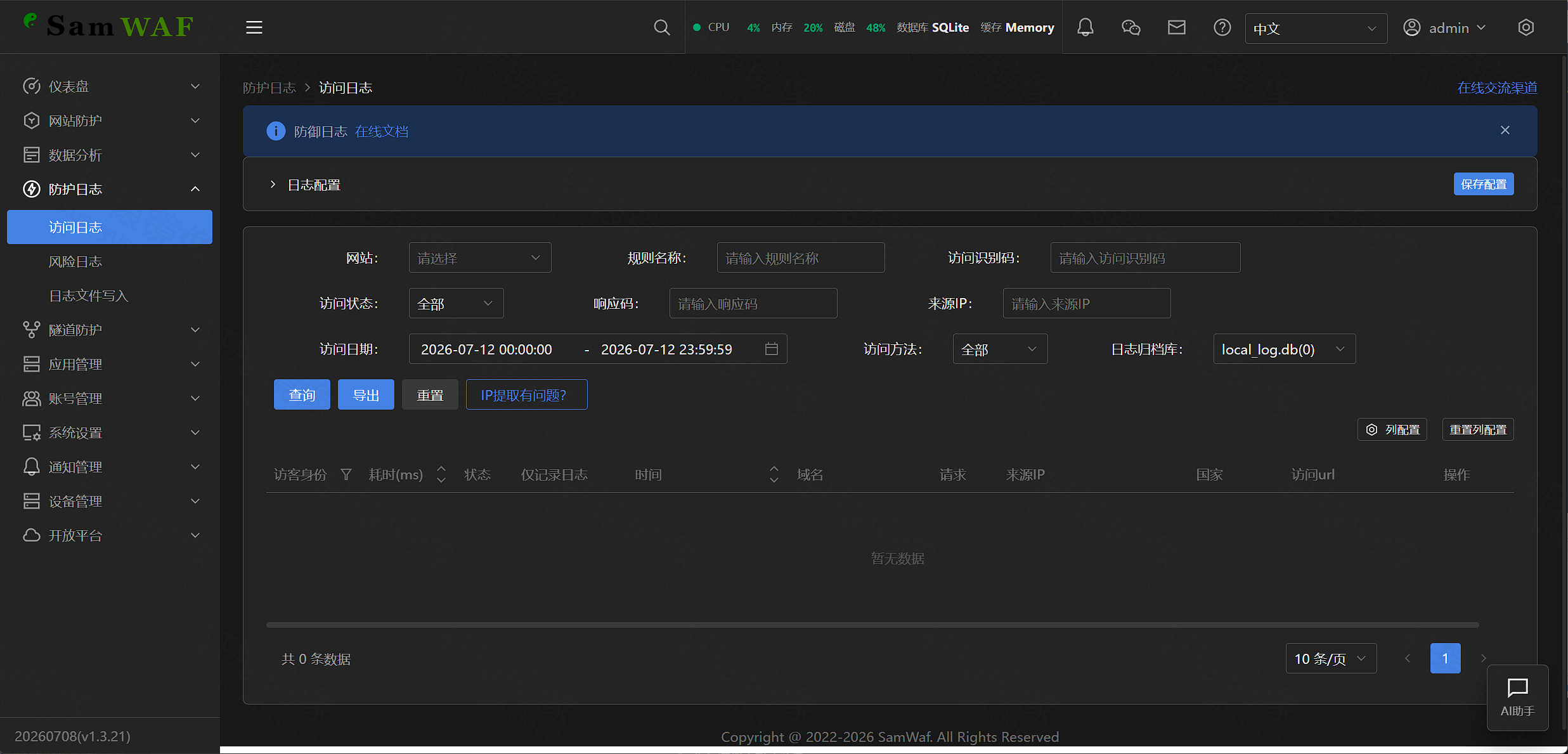Open the 网站 请选择 dropdown

tap(480, 257)
